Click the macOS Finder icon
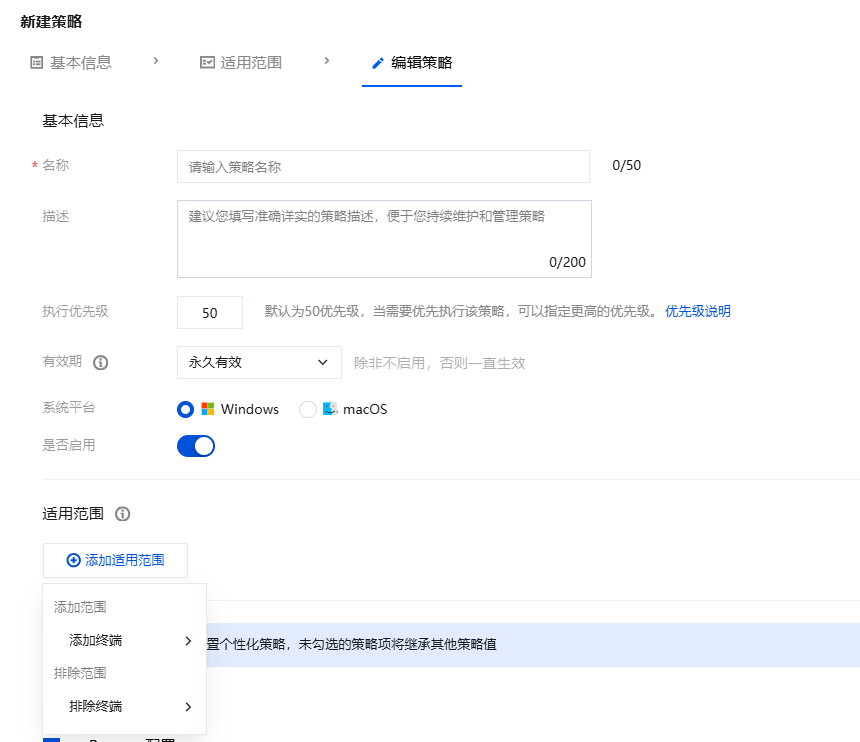This screenshot has width=860, height=742. pyautogui.click(x=330, y=409)
